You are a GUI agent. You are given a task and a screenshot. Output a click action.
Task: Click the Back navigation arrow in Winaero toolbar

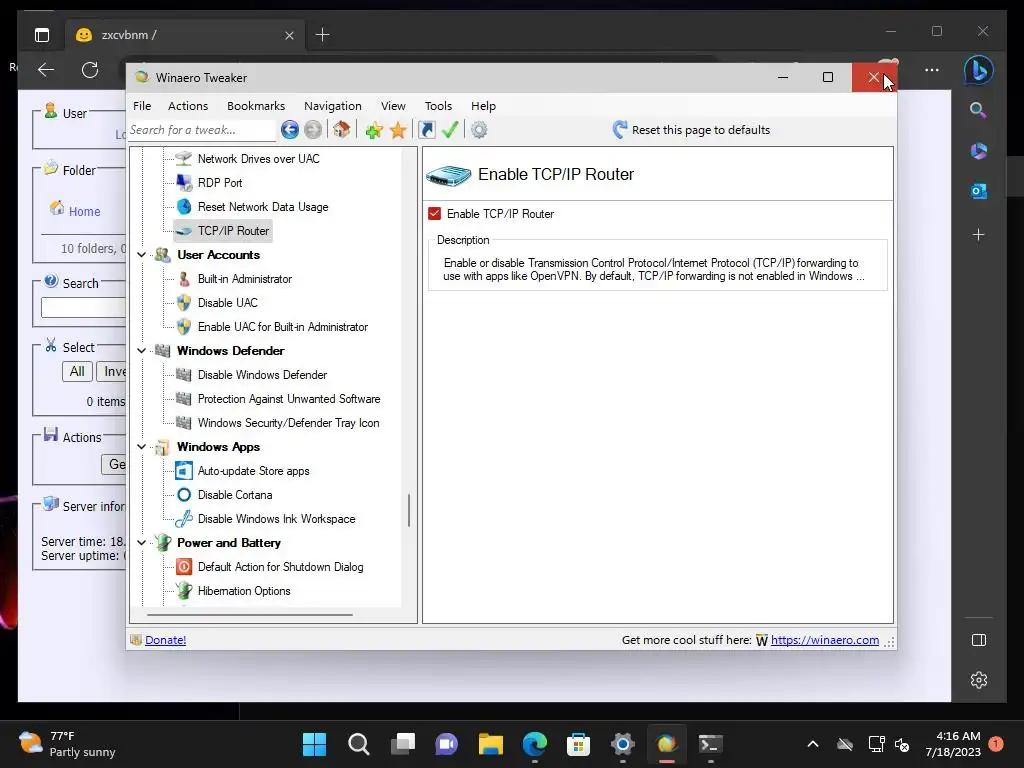[290, 130]
